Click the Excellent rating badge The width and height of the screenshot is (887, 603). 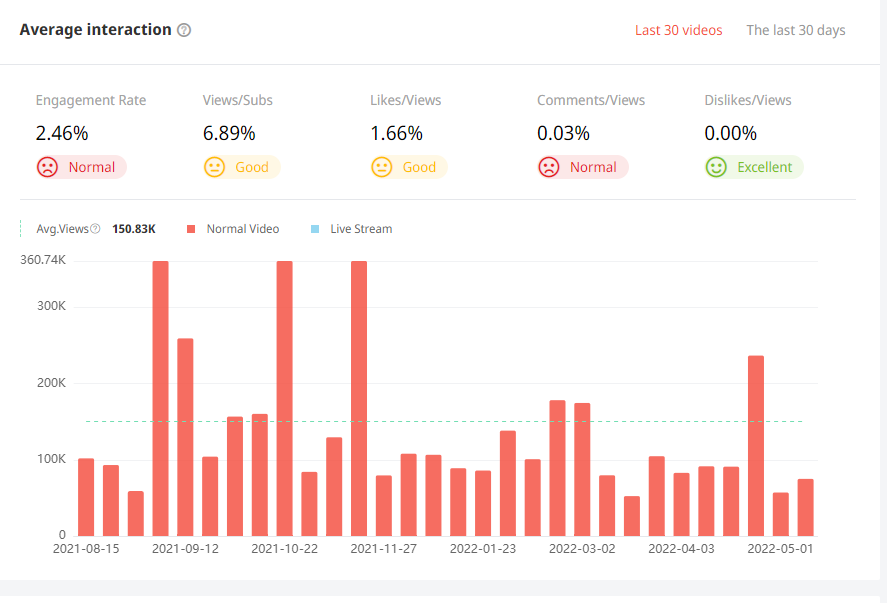point(764,167)
